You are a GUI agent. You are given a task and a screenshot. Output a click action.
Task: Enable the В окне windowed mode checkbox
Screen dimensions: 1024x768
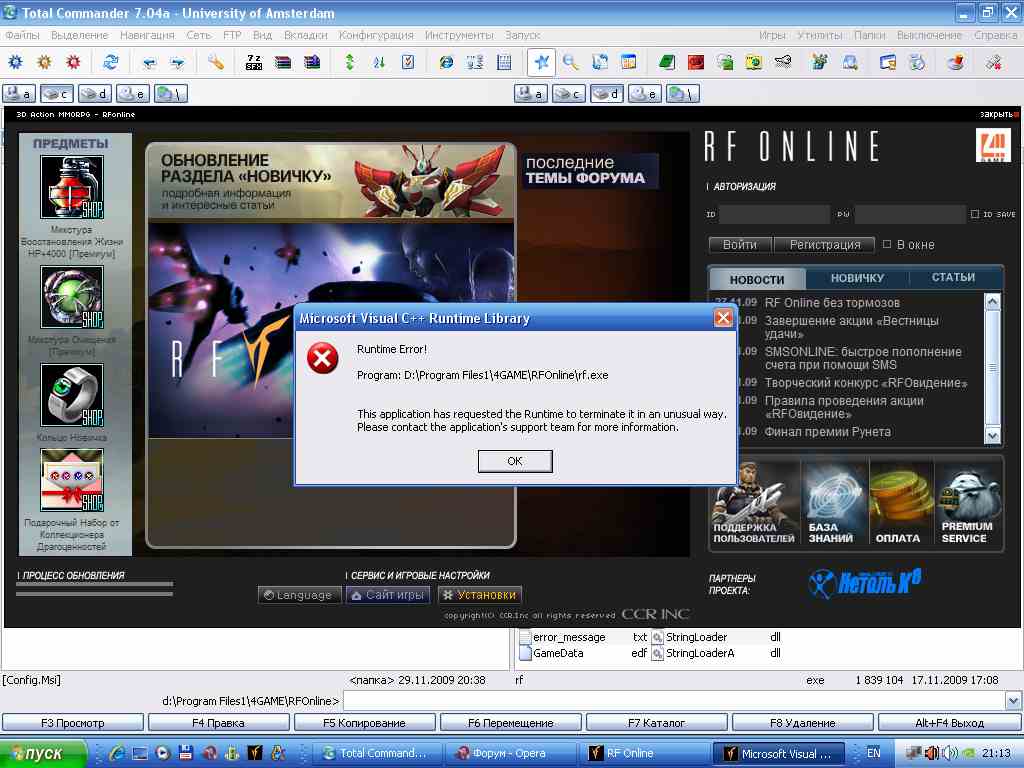click(x=887, y=244)
